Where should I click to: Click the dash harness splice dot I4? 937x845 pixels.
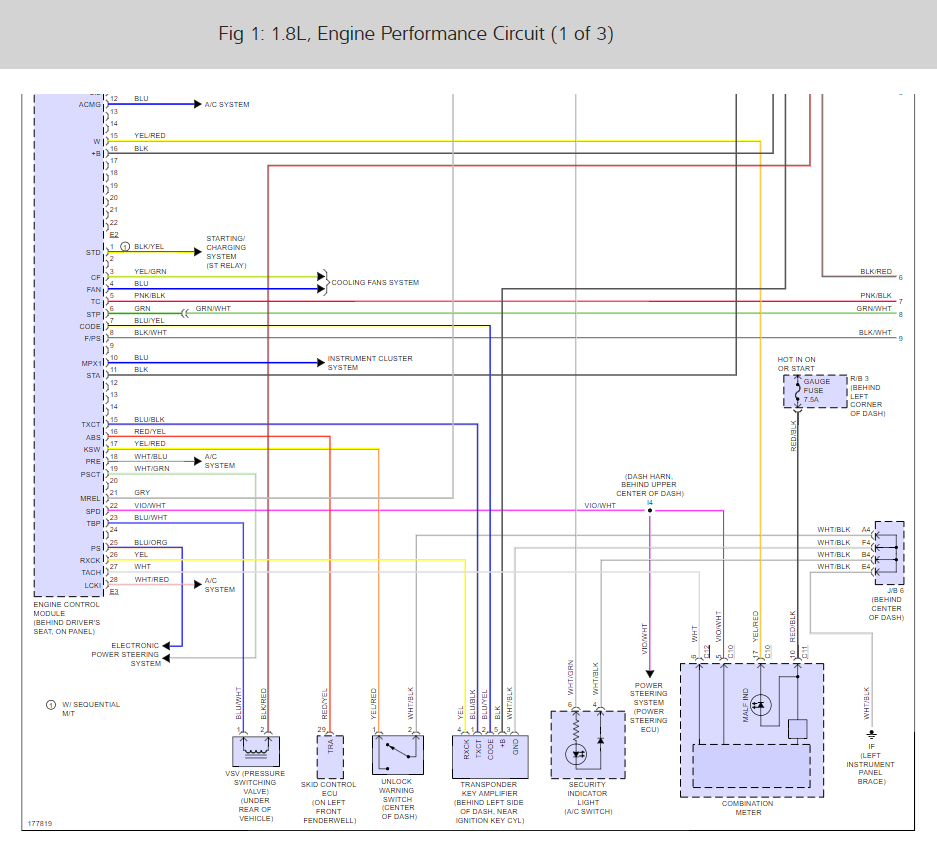(650, 510)
